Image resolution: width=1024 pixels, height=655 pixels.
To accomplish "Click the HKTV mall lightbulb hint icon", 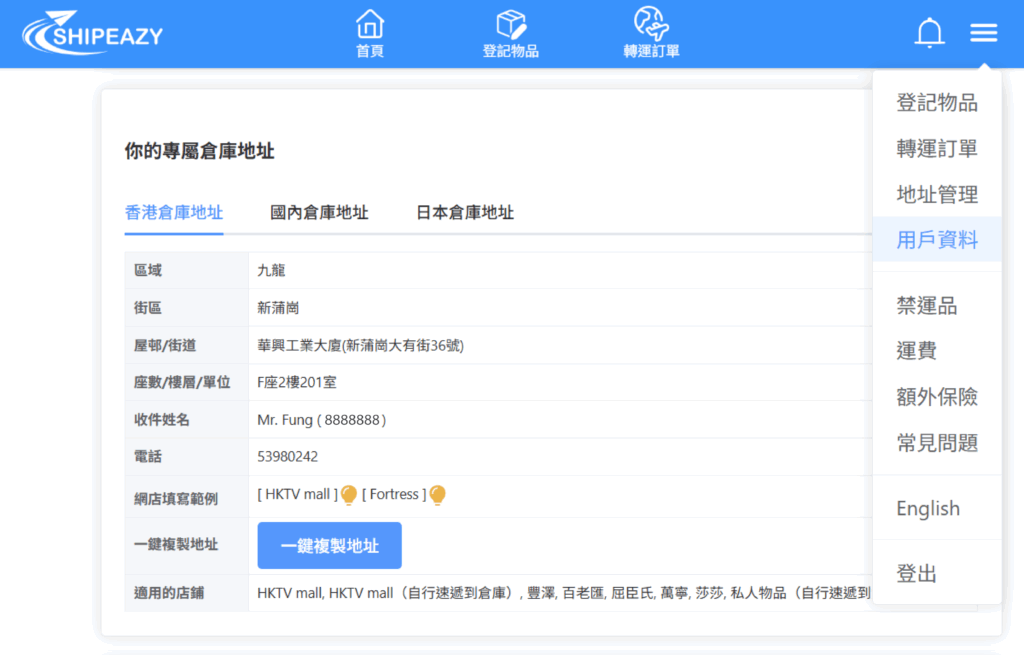I will (349, 495).
